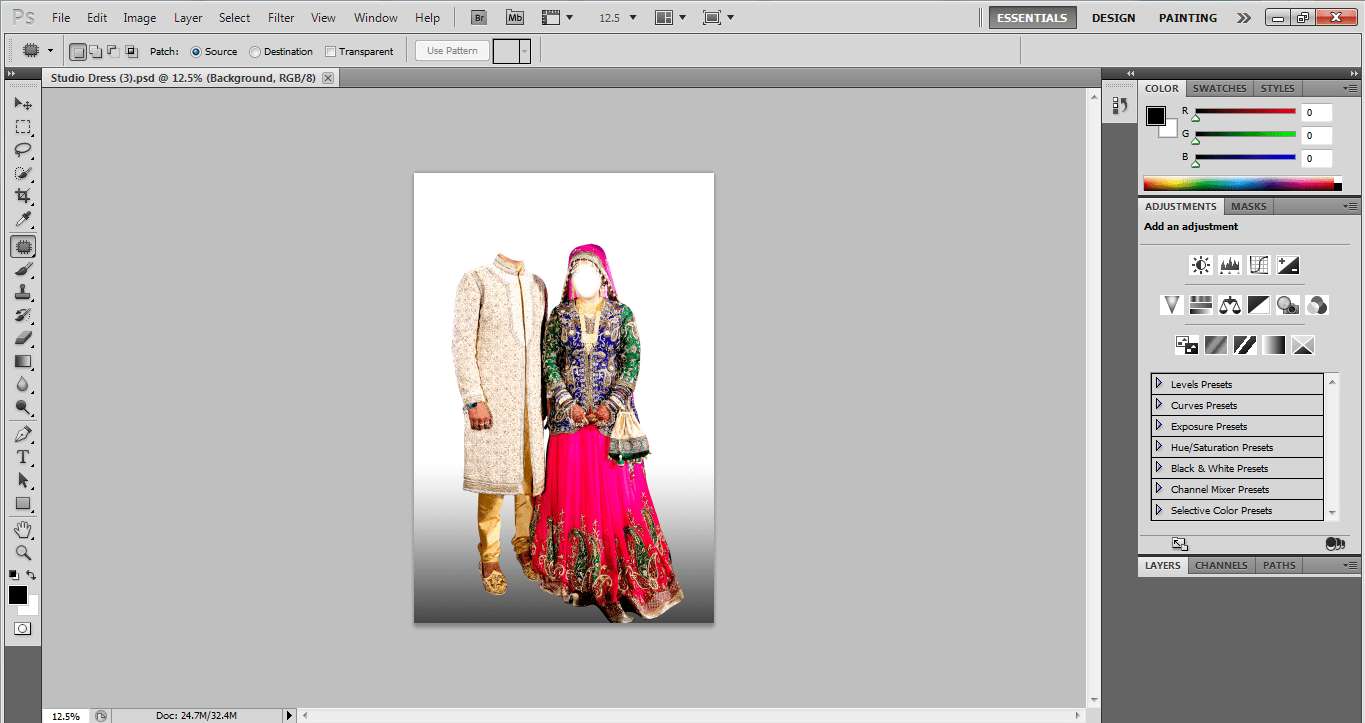The width and height of the screenshot is (1365, 723).
Task: Launch Mini Bridge from application bar
Action: 514,18
